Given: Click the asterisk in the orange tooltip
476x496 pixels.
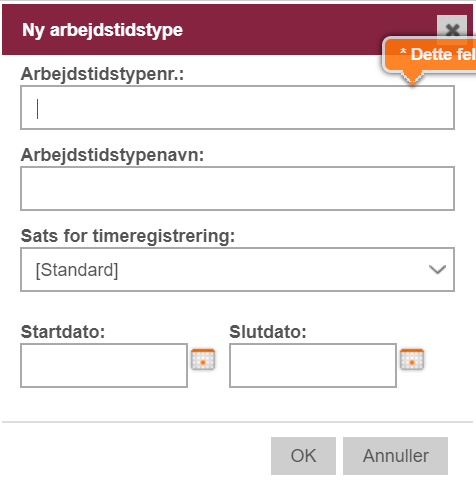Looking at the screenshot, I should (403, 51).
